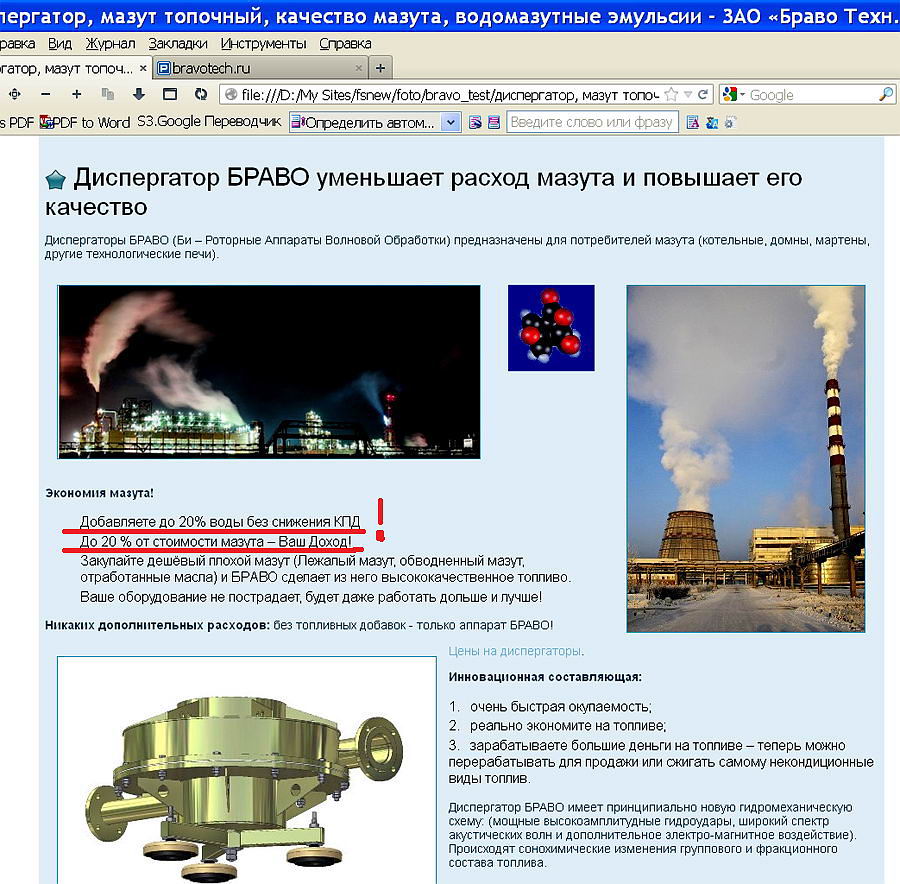Click До 20 % от стоимости мазута line

pos(216,541)
